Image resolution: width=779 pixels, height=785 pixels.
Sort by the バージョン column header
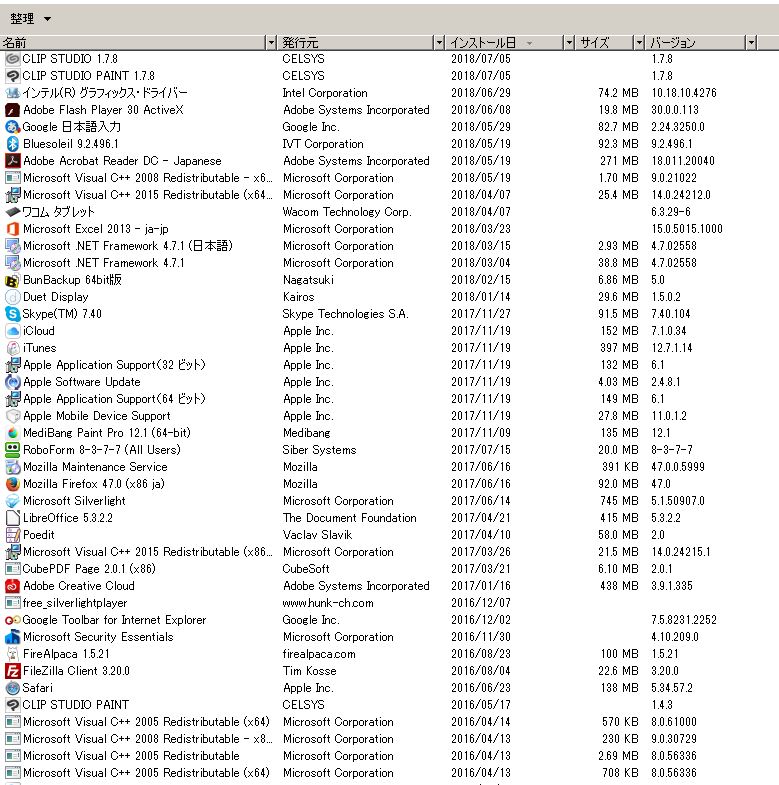695,43
